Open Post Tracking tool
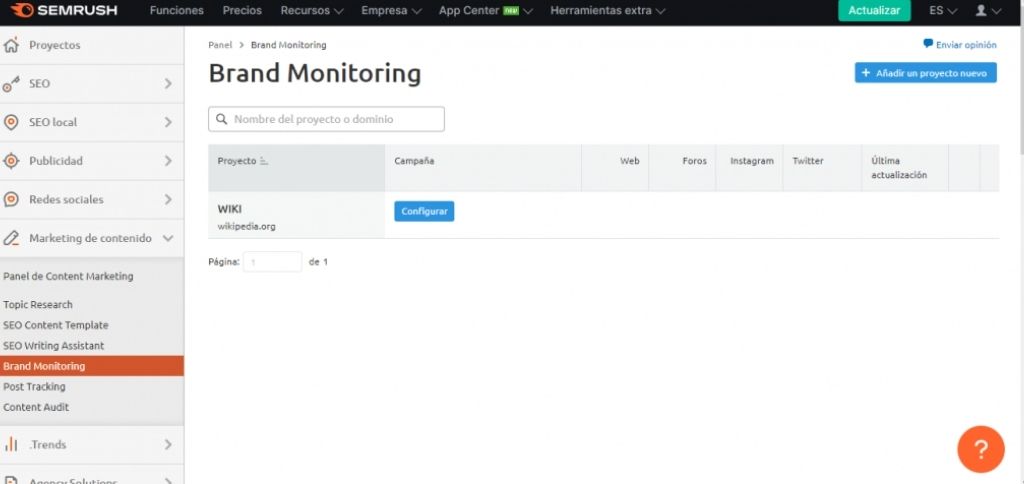This screenshot has width=1024, height=484. 34,387
